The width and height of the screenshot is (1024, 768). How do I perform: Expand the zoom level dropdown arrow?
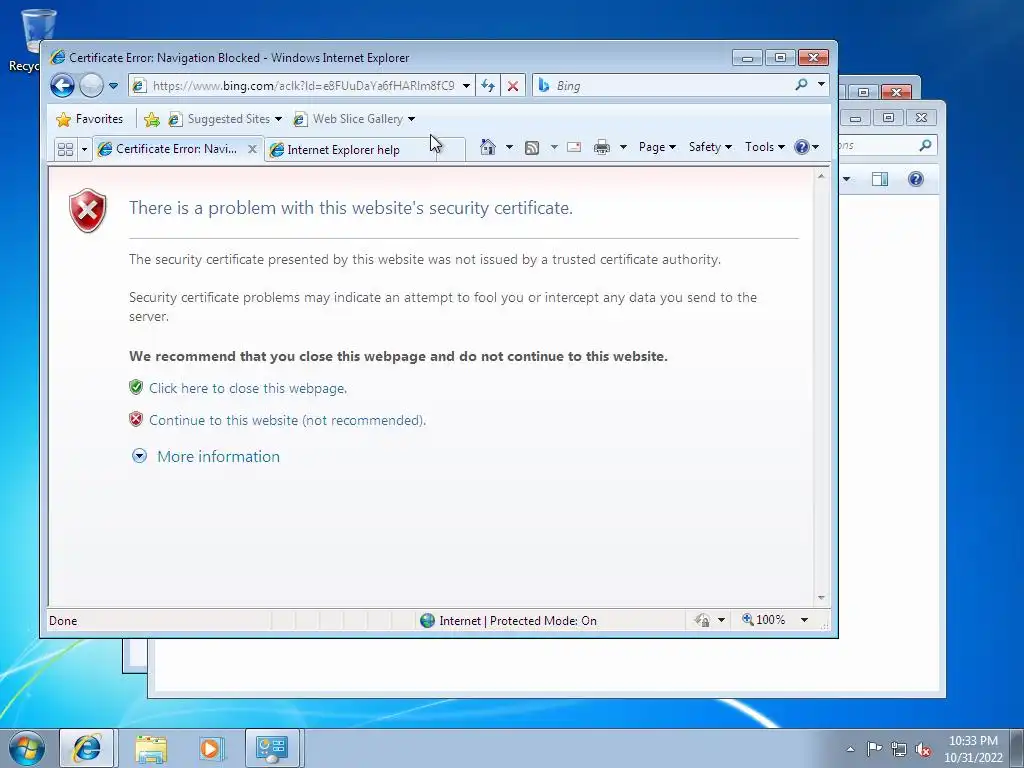[805, 620]
